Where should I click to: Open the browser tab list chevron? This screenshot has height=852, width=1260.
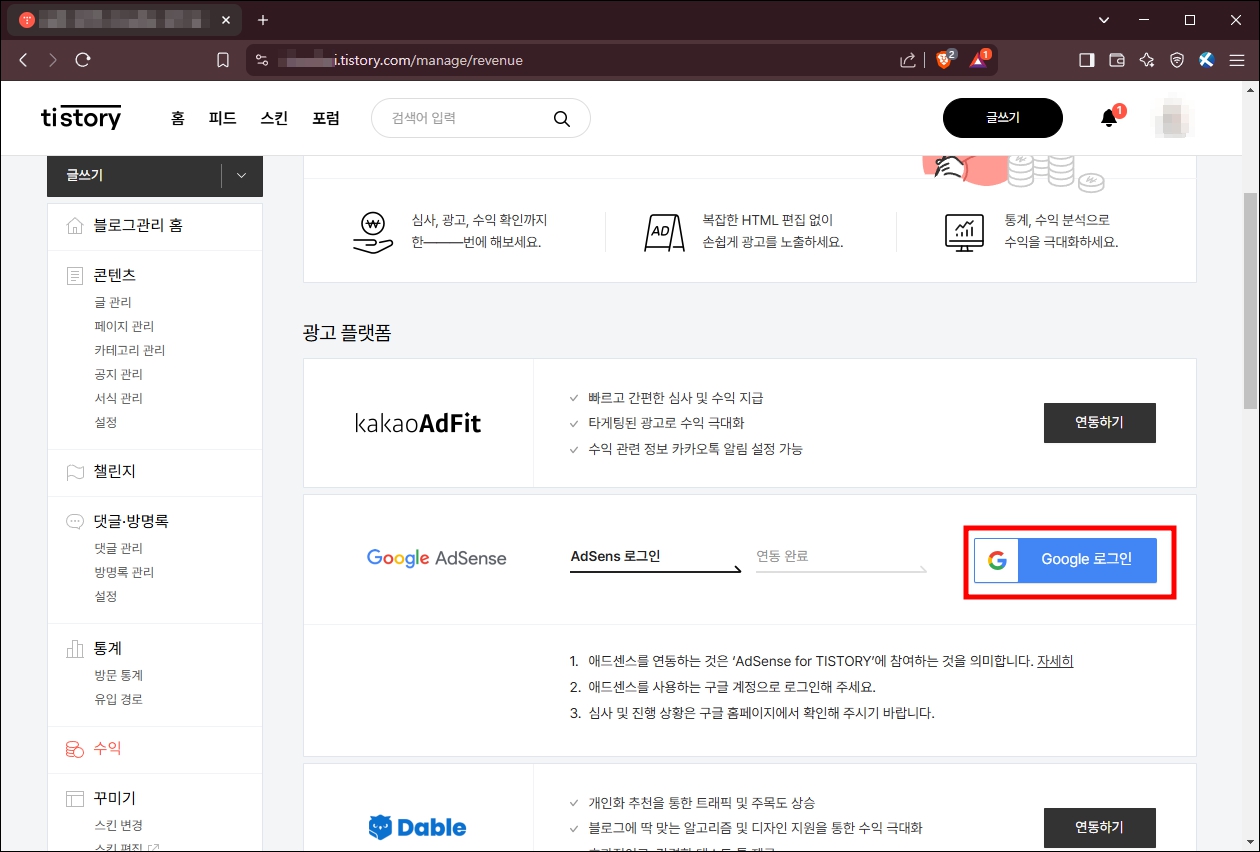1104,19
